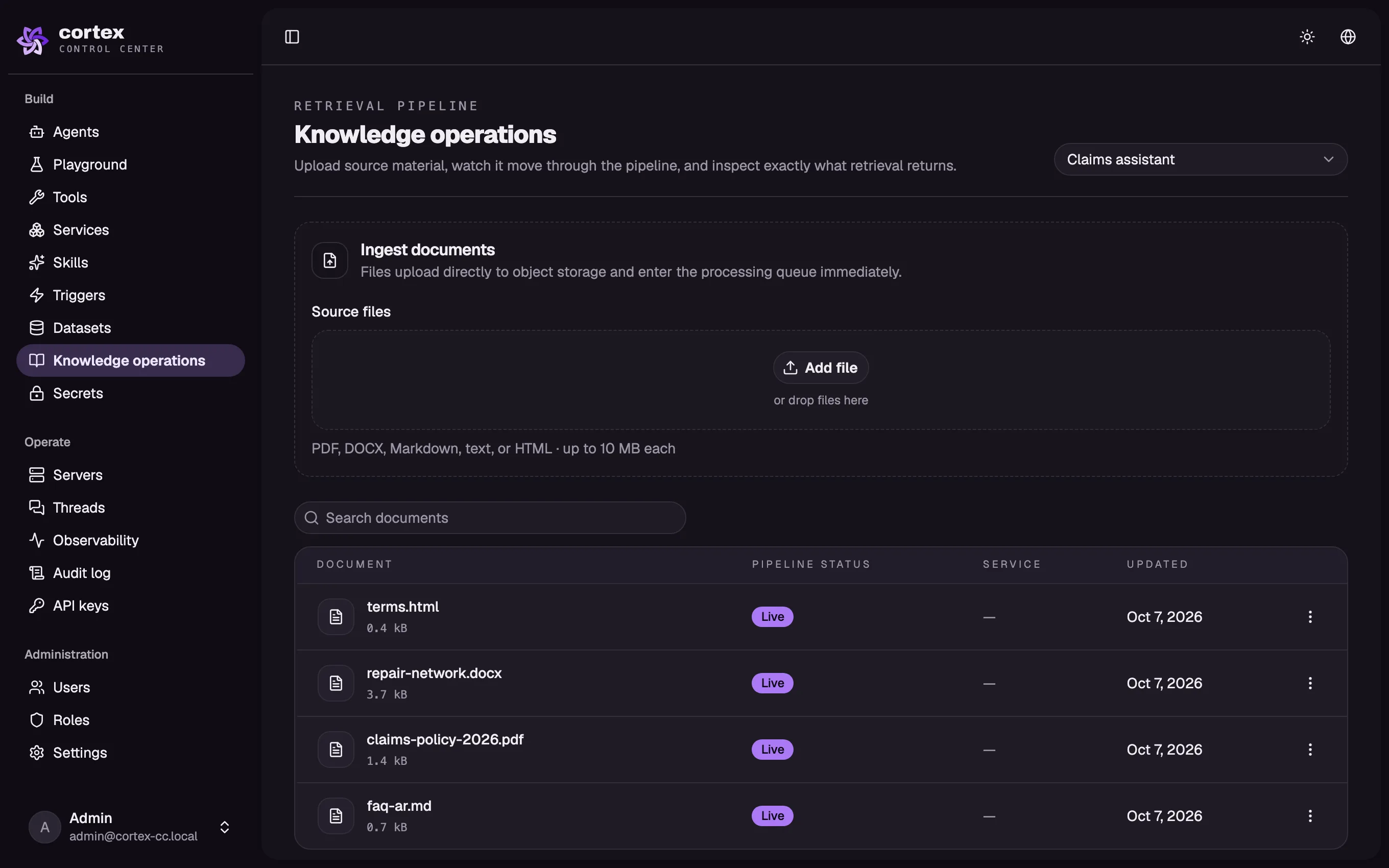The height and width of the screenshot is (868, 1389).
Task: Navigate to Triggers
Action: pyautogui.click(x=130, y=296)
